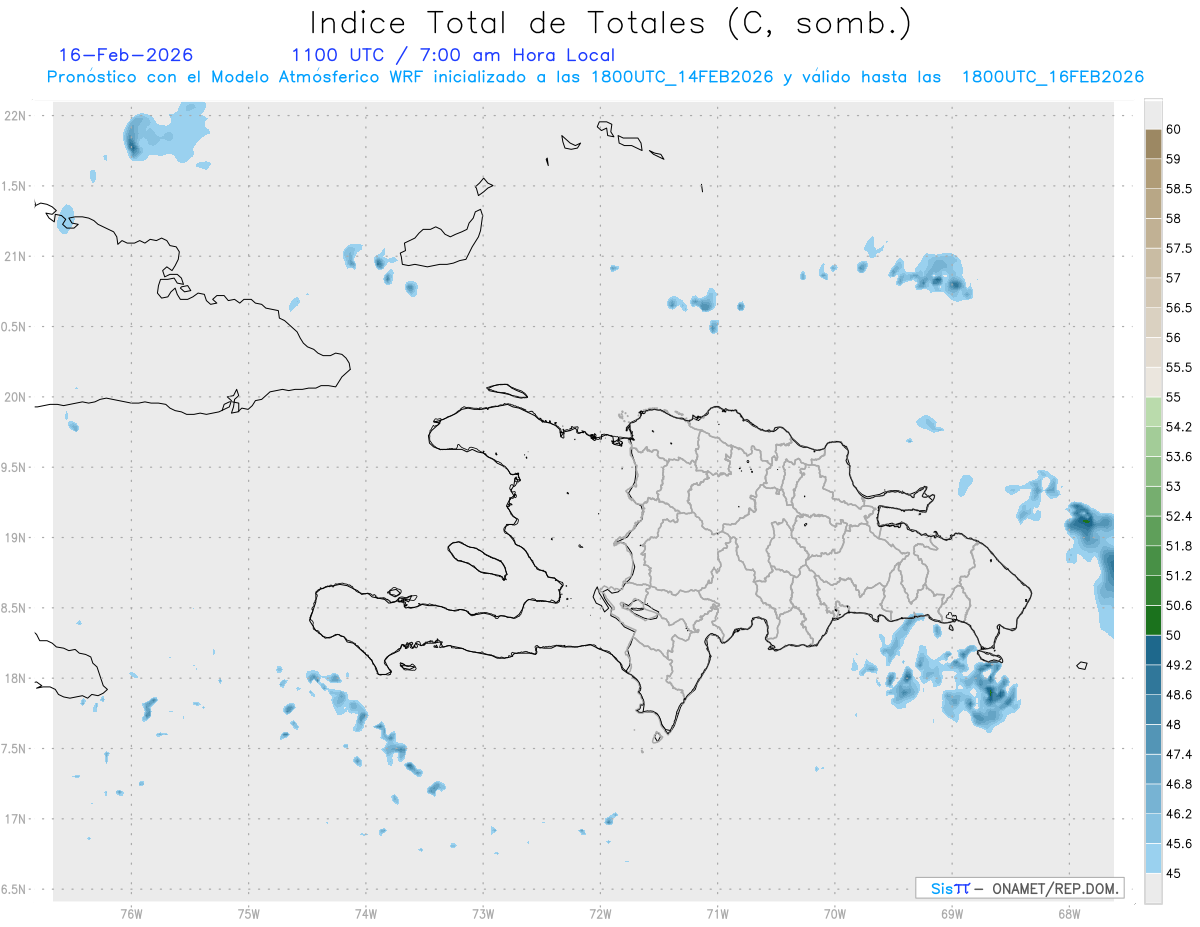Image resolution: width=1200 pixels, height=927 pixels.
Task: Click the longitude axis label '71W'
Action: [x=717, y=914]
